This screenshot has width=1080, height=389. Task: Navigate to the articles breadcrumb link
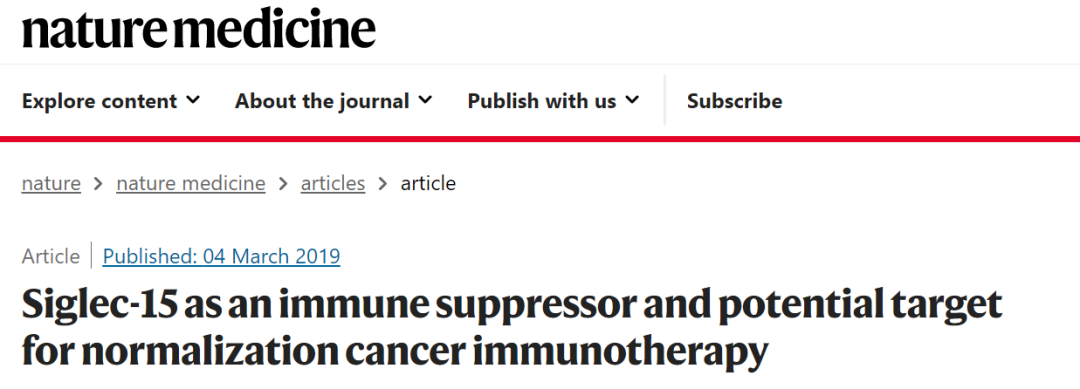pos(333,183)
